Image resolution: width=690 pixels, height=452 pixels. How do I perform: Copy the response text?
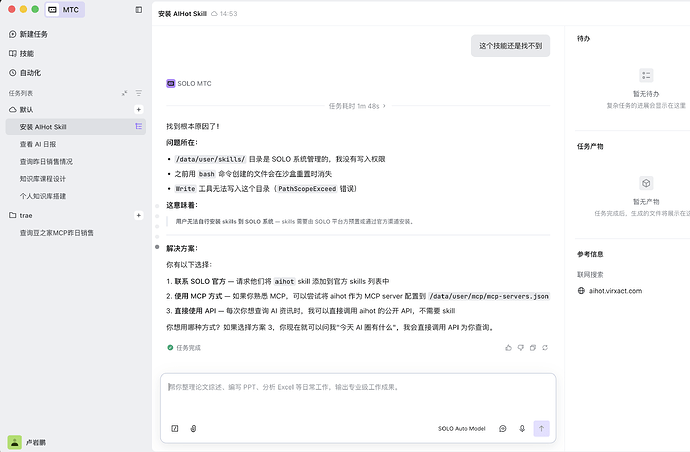pyautogui.click(x=533, y=348)
